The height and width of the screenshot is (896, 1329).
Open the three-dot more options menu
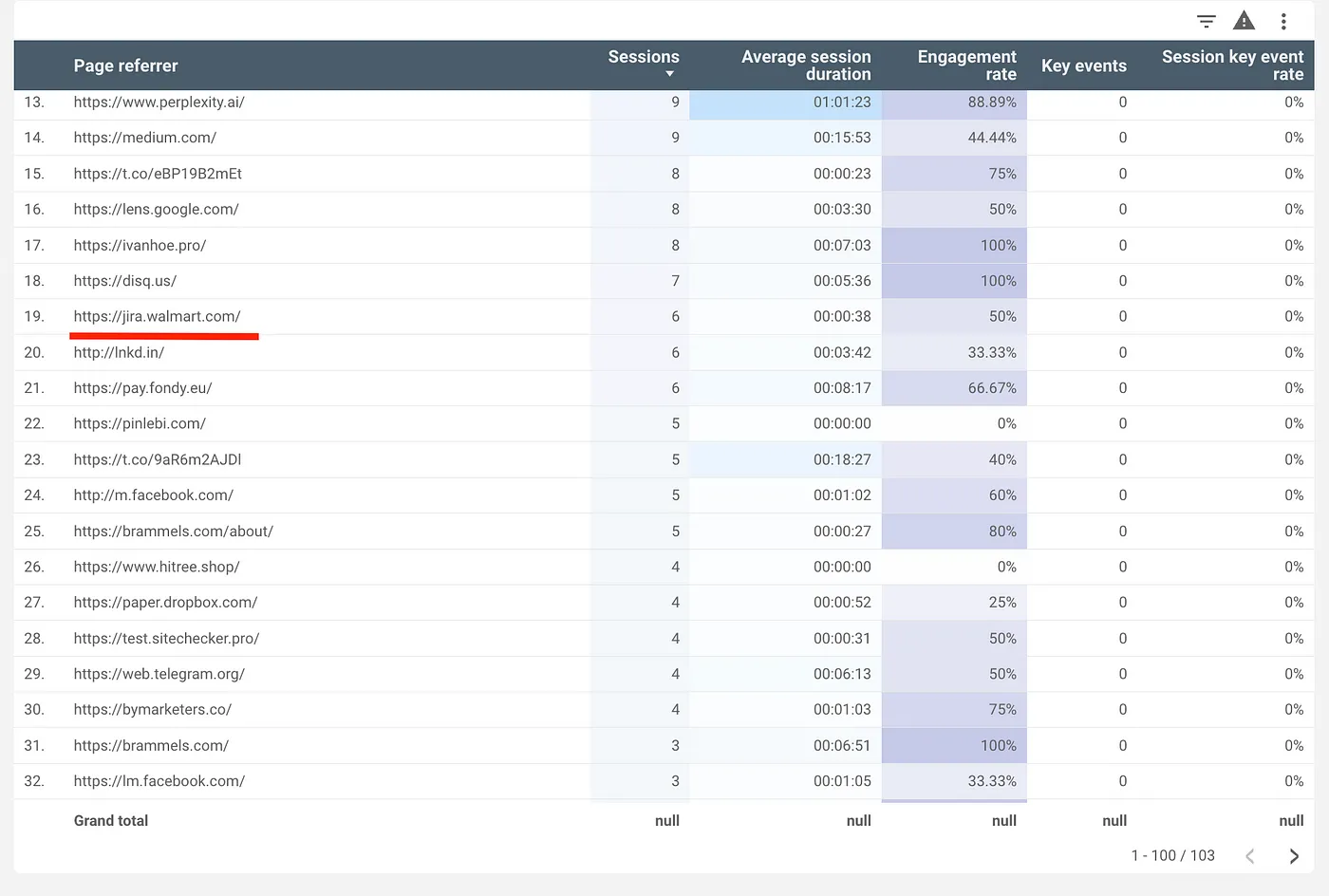[1283, 21]
